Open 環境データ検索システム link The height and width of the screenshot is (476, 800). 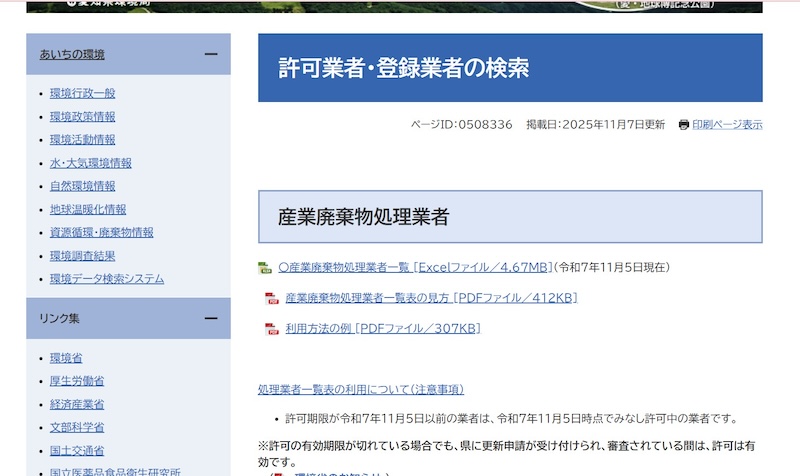tap(107, 279)
